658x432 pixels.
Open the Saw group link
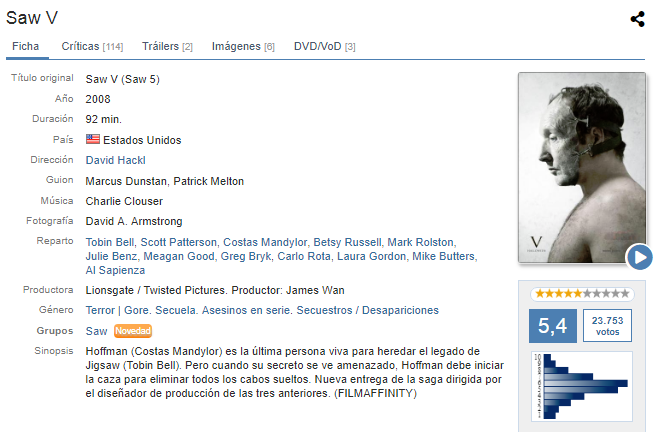click(x=97, y=331)
